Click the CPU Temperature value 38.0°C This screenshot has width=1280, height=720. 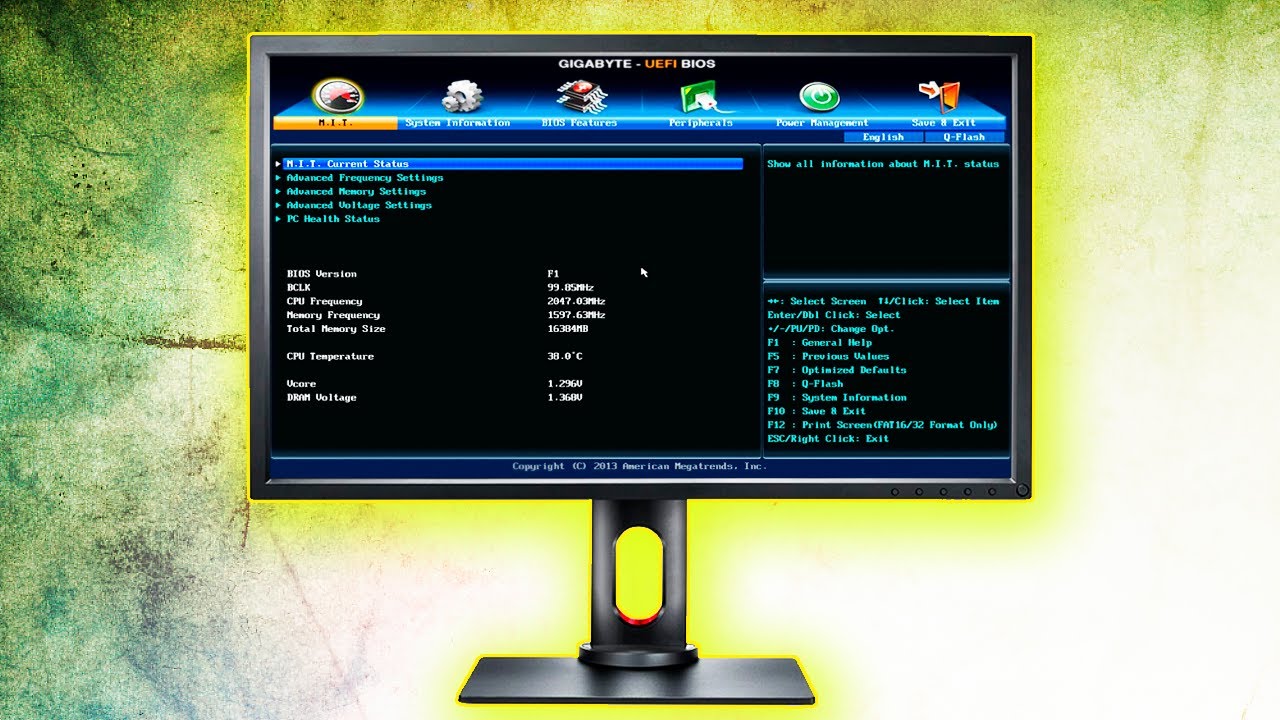pyautogui.click(x=564, y=357)
